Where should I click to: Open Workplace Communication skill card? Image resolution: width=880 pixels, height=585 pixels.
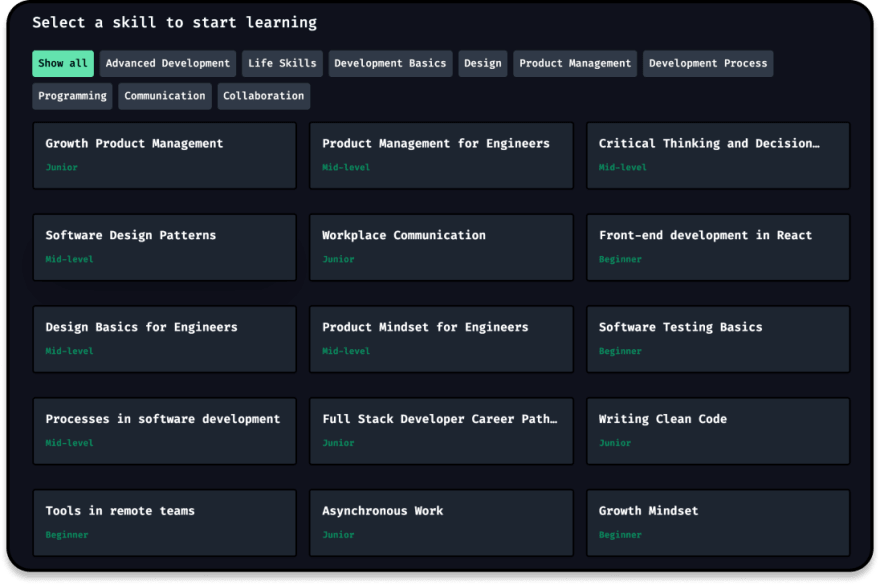(x=441, y=248)
